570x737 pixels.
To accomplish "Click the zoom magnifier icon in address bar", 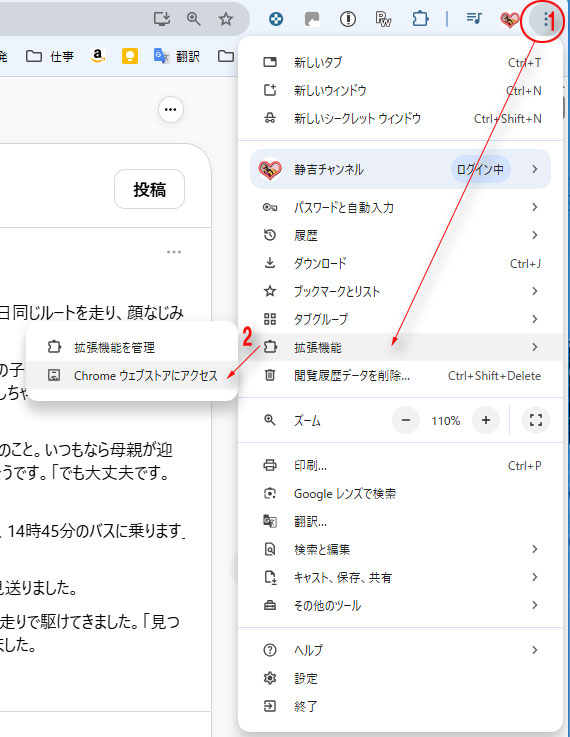I will (x=194, y=19).
